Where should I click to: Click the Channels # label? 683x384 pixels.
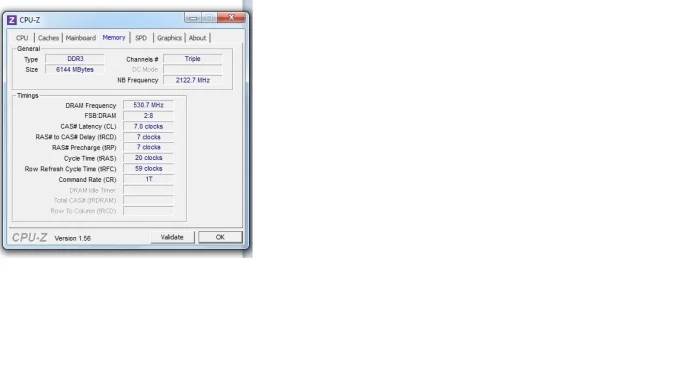tap(142, 59)
